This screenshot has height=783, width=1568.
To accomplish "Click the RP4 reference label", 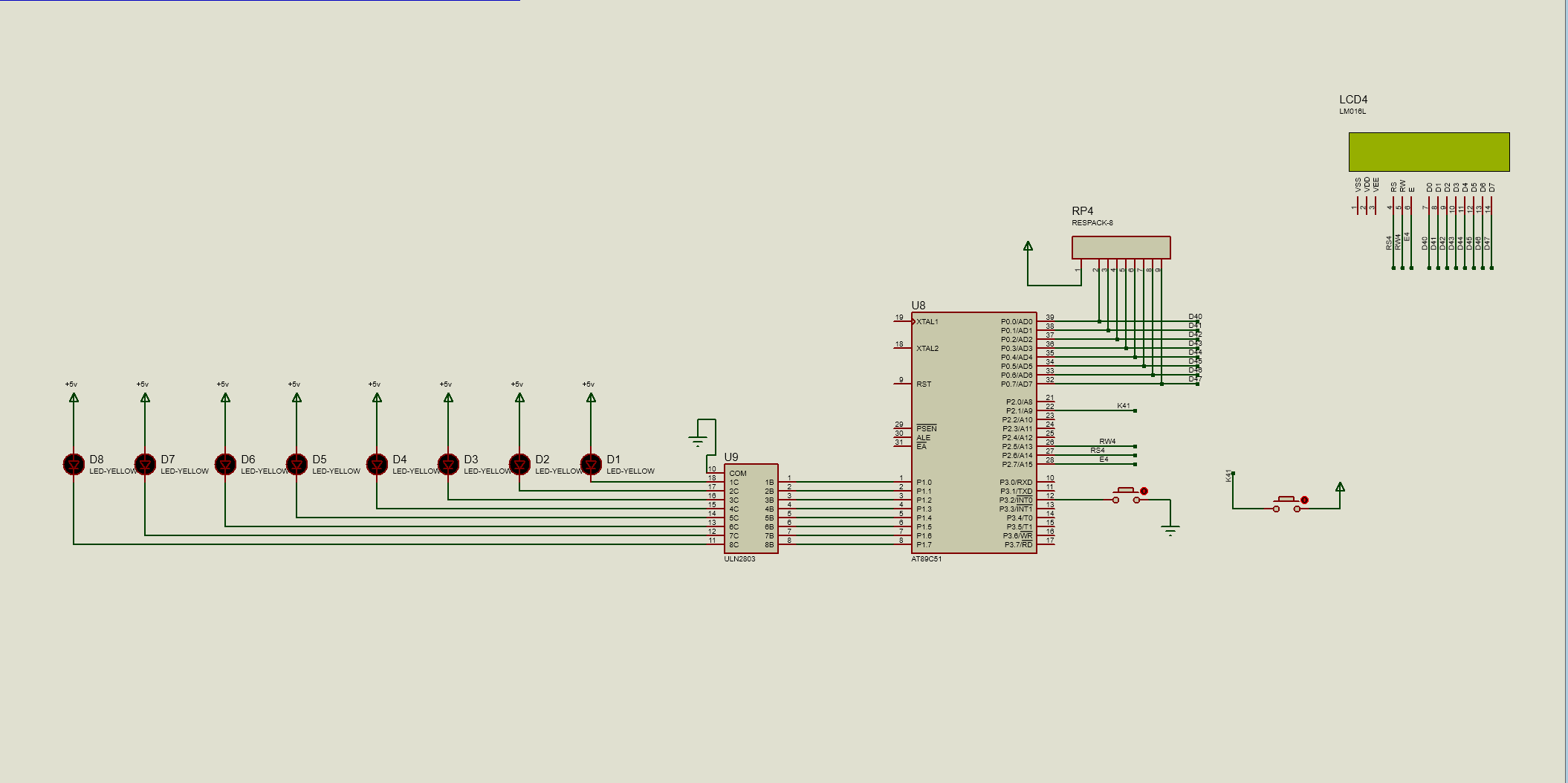I will 1082,211.
